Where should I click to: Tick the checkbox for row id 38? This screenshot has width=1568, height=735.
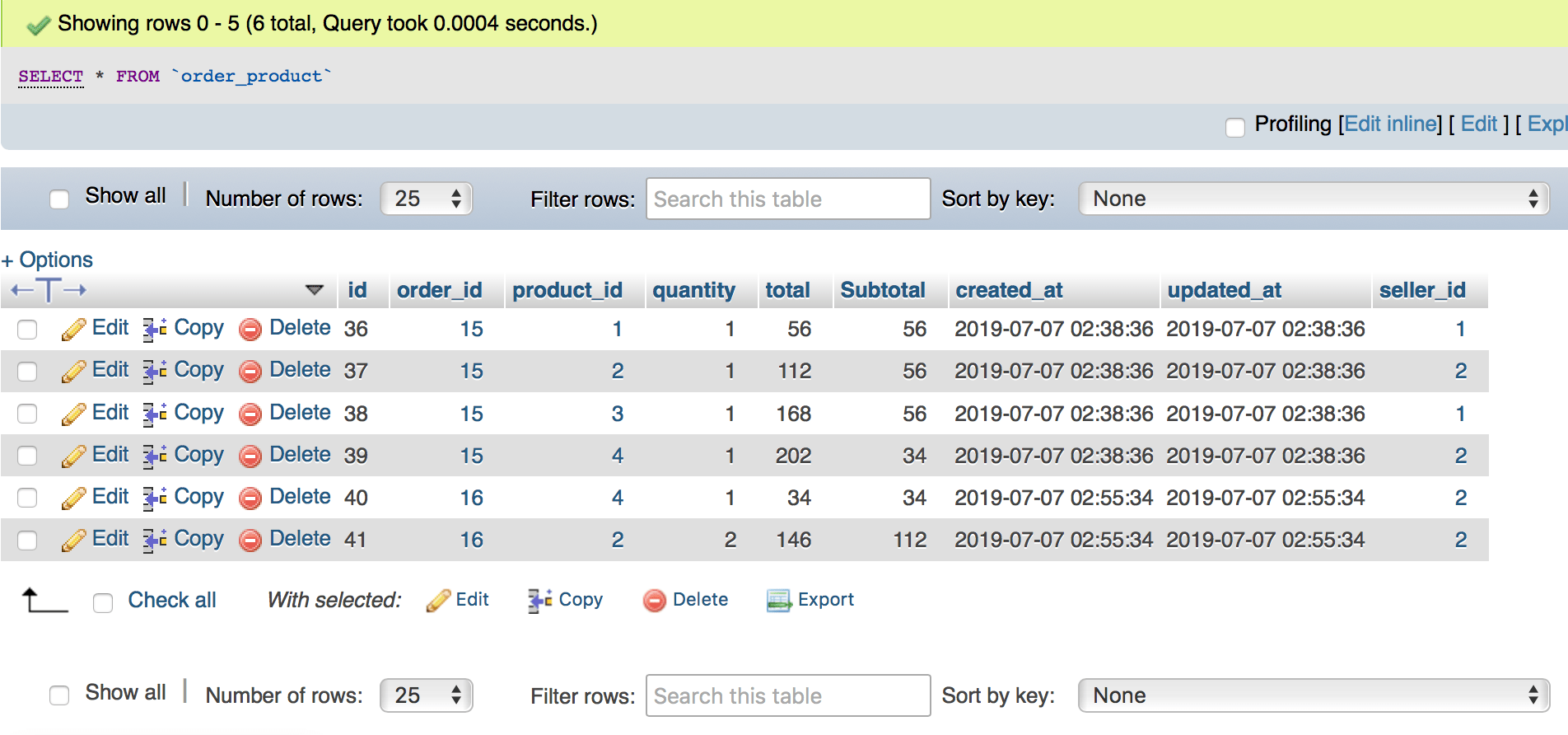click(27, 414)
